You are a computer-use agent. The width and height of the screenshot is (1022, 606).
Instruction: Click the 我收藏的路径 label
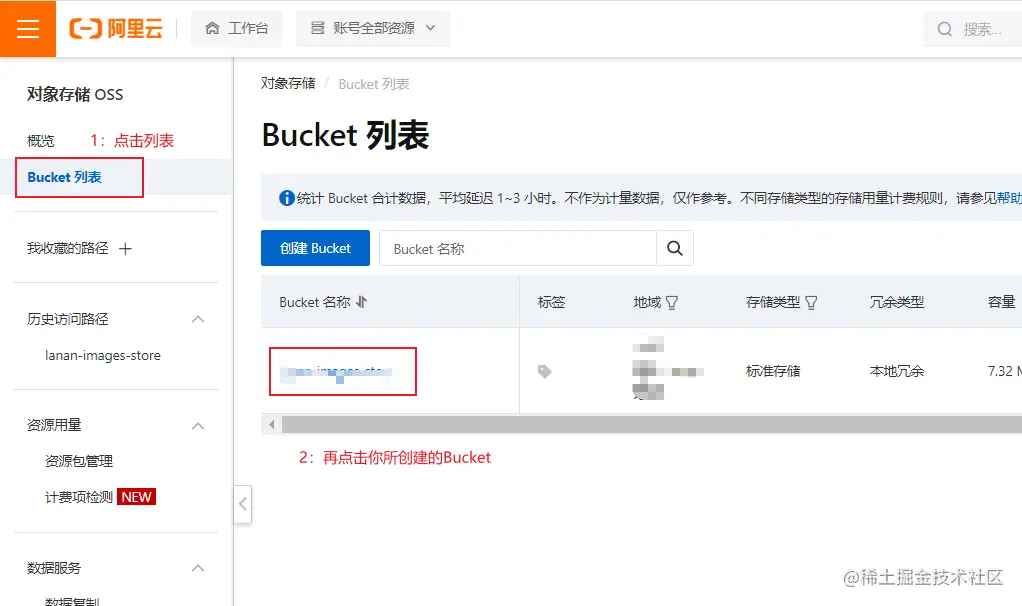pyautogui.click(x=68, y=248)
